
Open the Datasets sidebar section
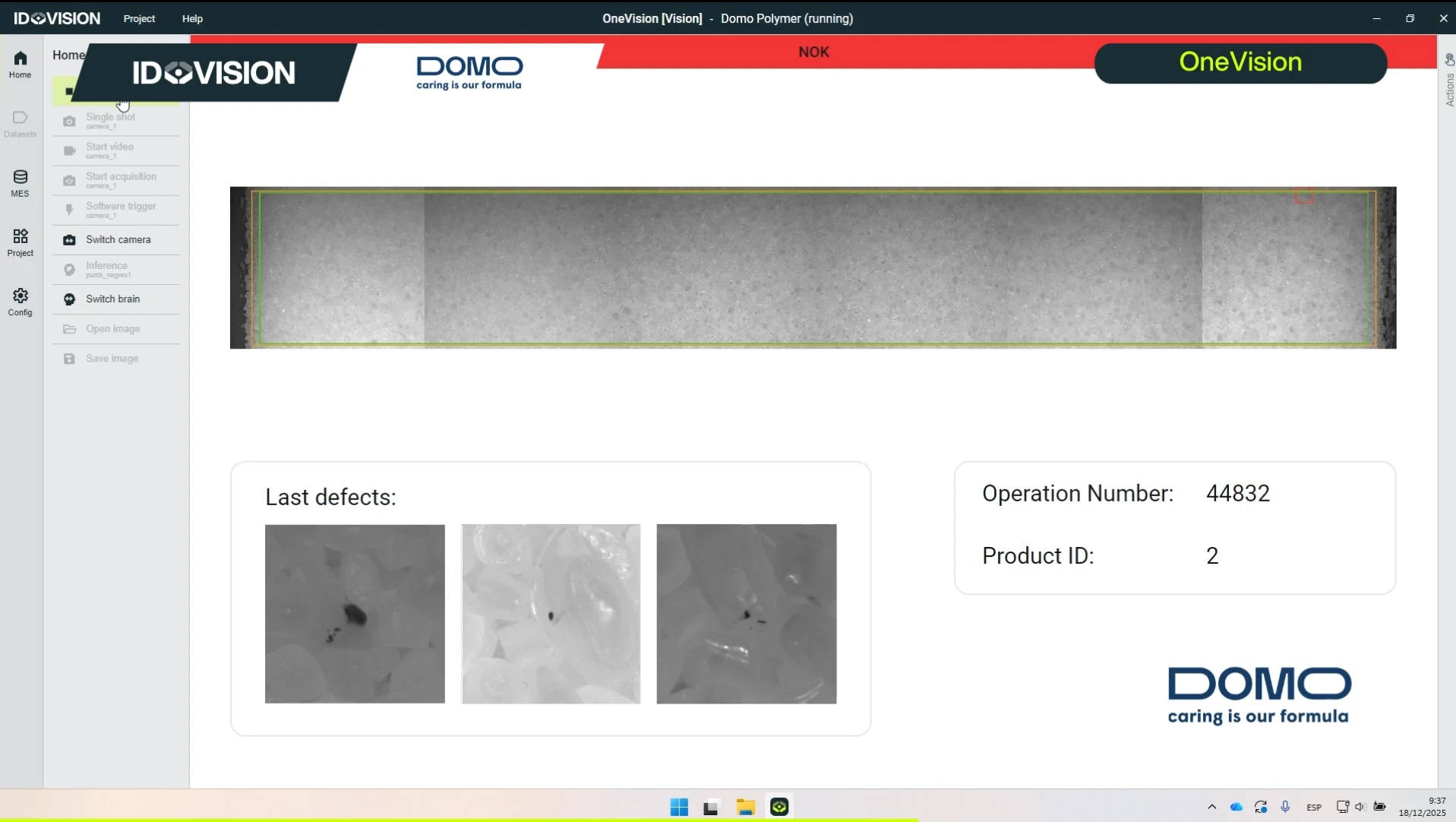[21, 125]
